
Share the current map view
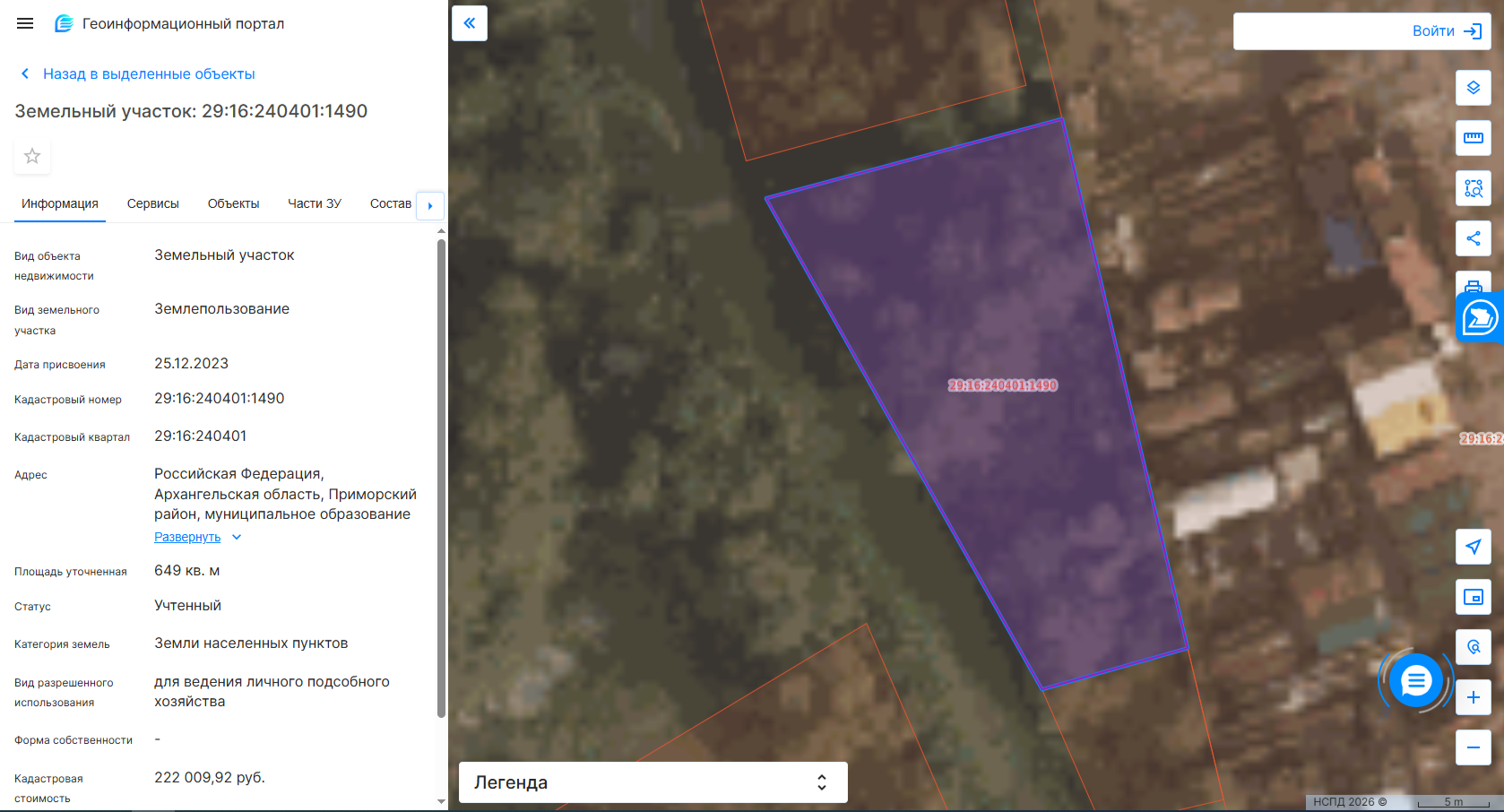pyautogui.click(x=1474, y=238)
